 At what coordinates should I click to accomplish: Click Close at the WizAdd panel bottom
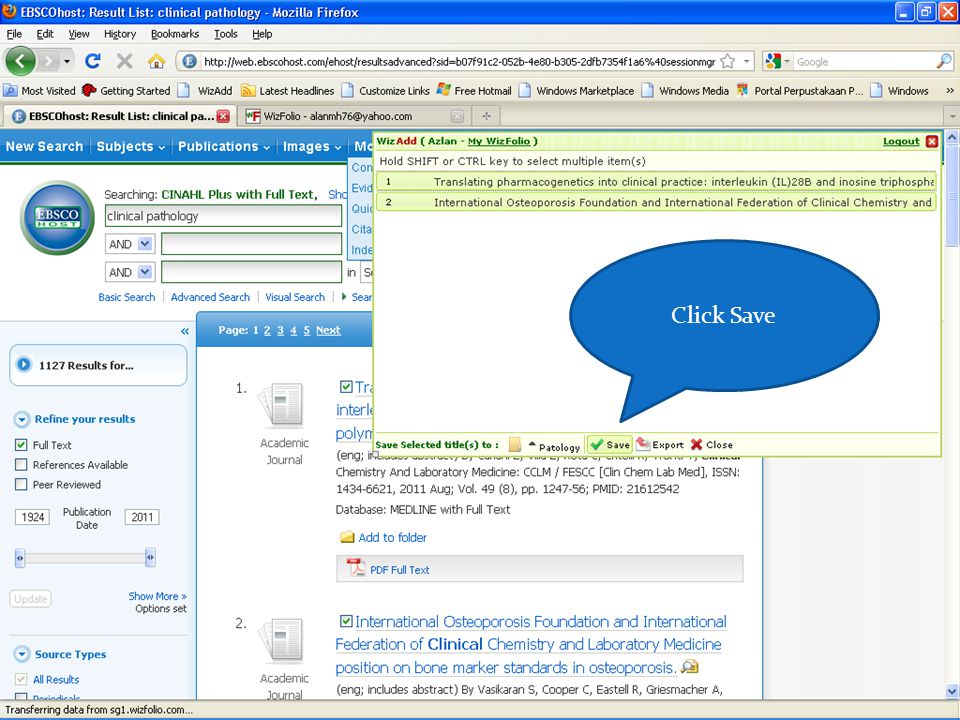[711, 444]
